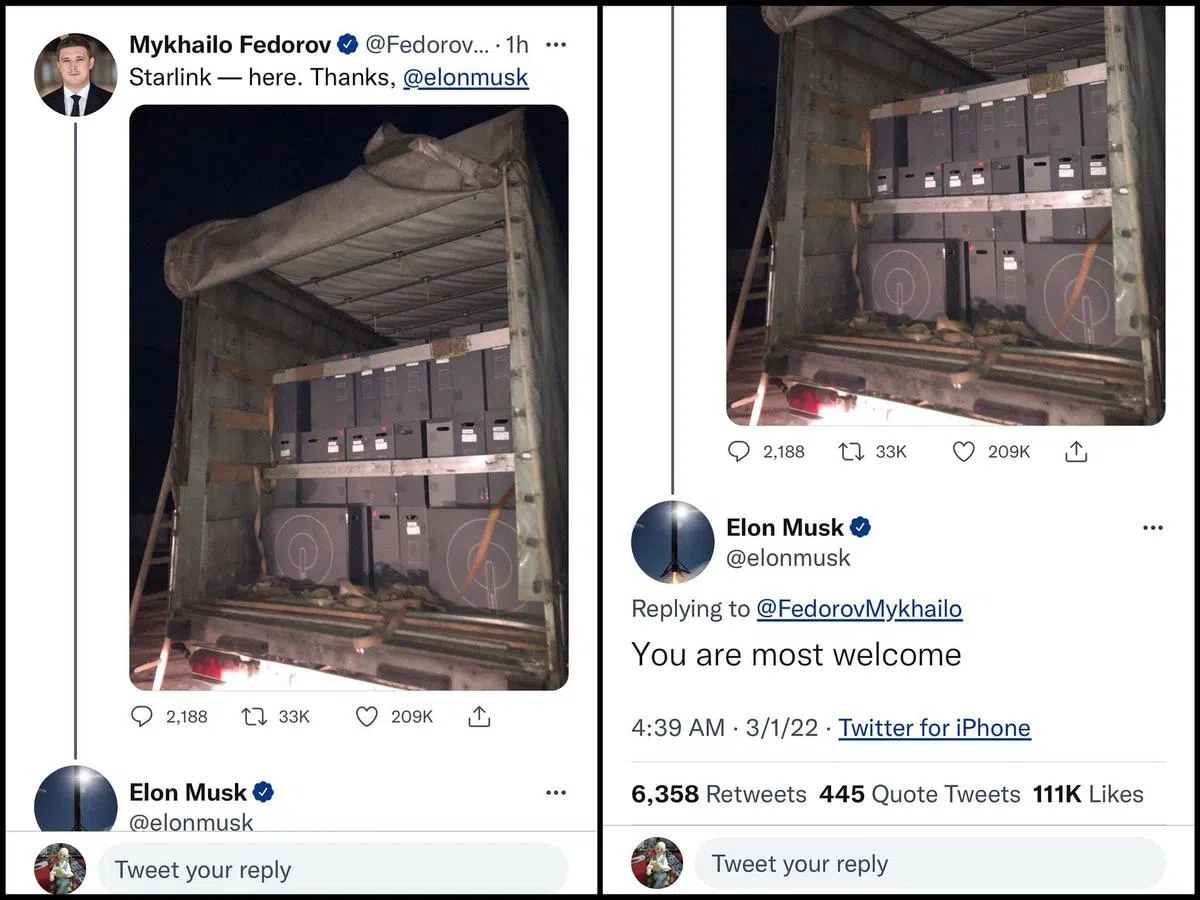Open more options on Fedorov tweet
Image resolution: width=1200 pixels, height=900 pixels.
click(556, 45)
